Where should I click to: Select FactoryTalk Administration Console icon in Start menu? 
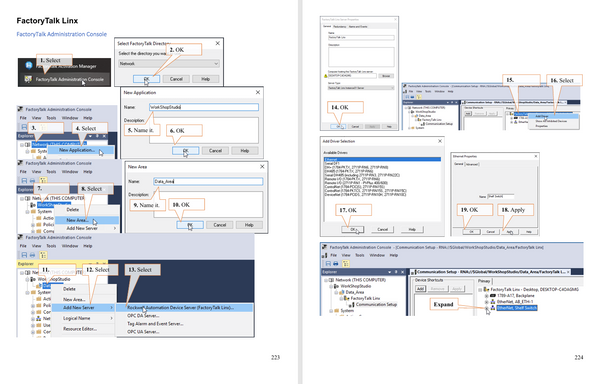[28, 79]
